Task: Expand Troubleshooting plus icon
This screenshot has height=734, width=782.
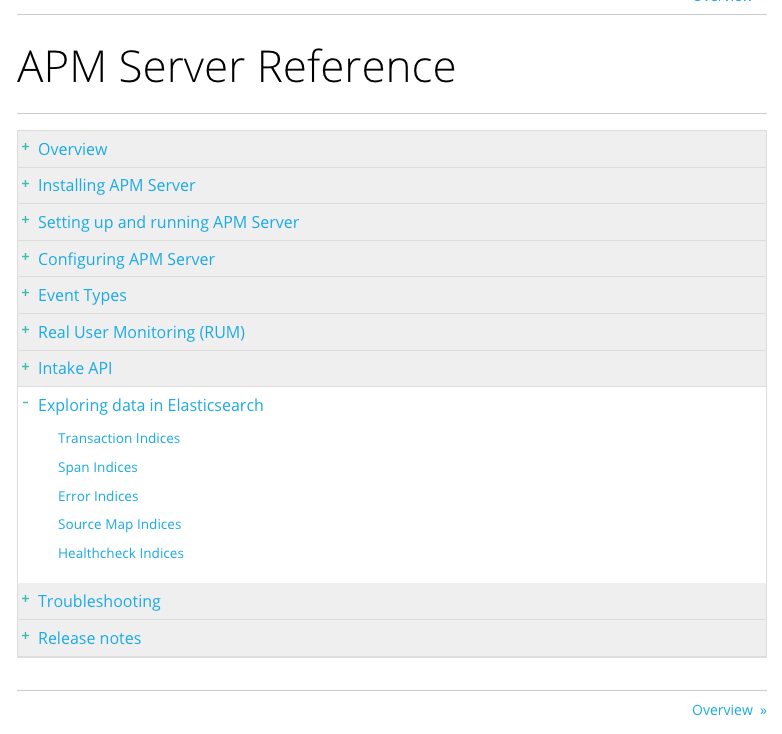Action: (x=25, y=599)
